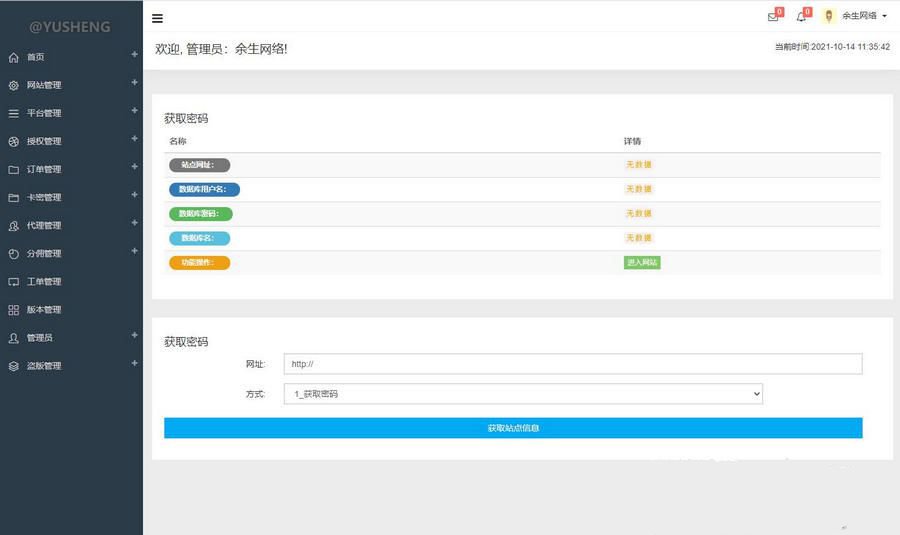Click the 卡密管理 folder icon

[14, 198]
